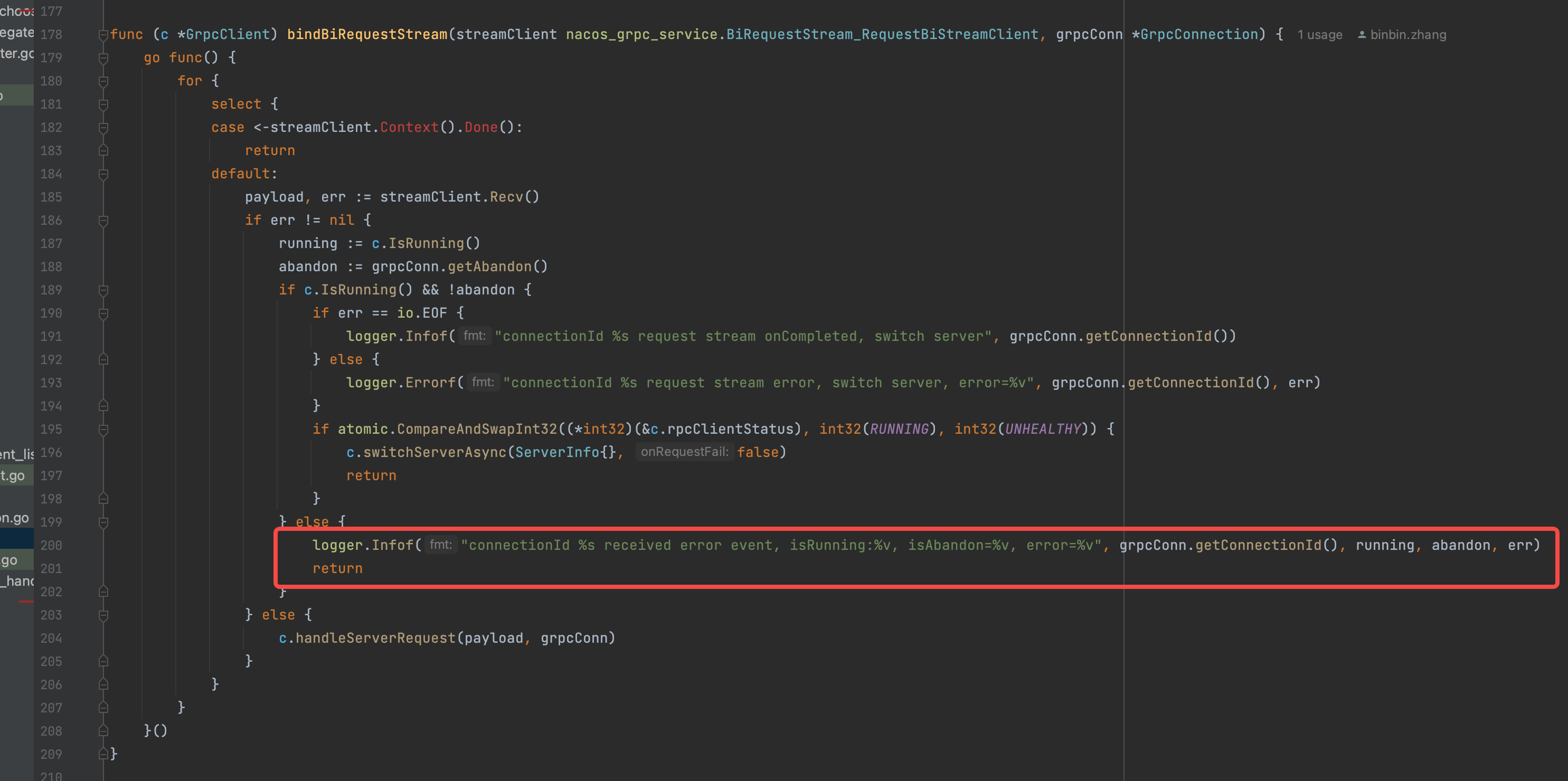Click the 'received error event' string on line 200
This screenshot has width=1568, height=781.
pyautogui.click(x=689, y=545)
